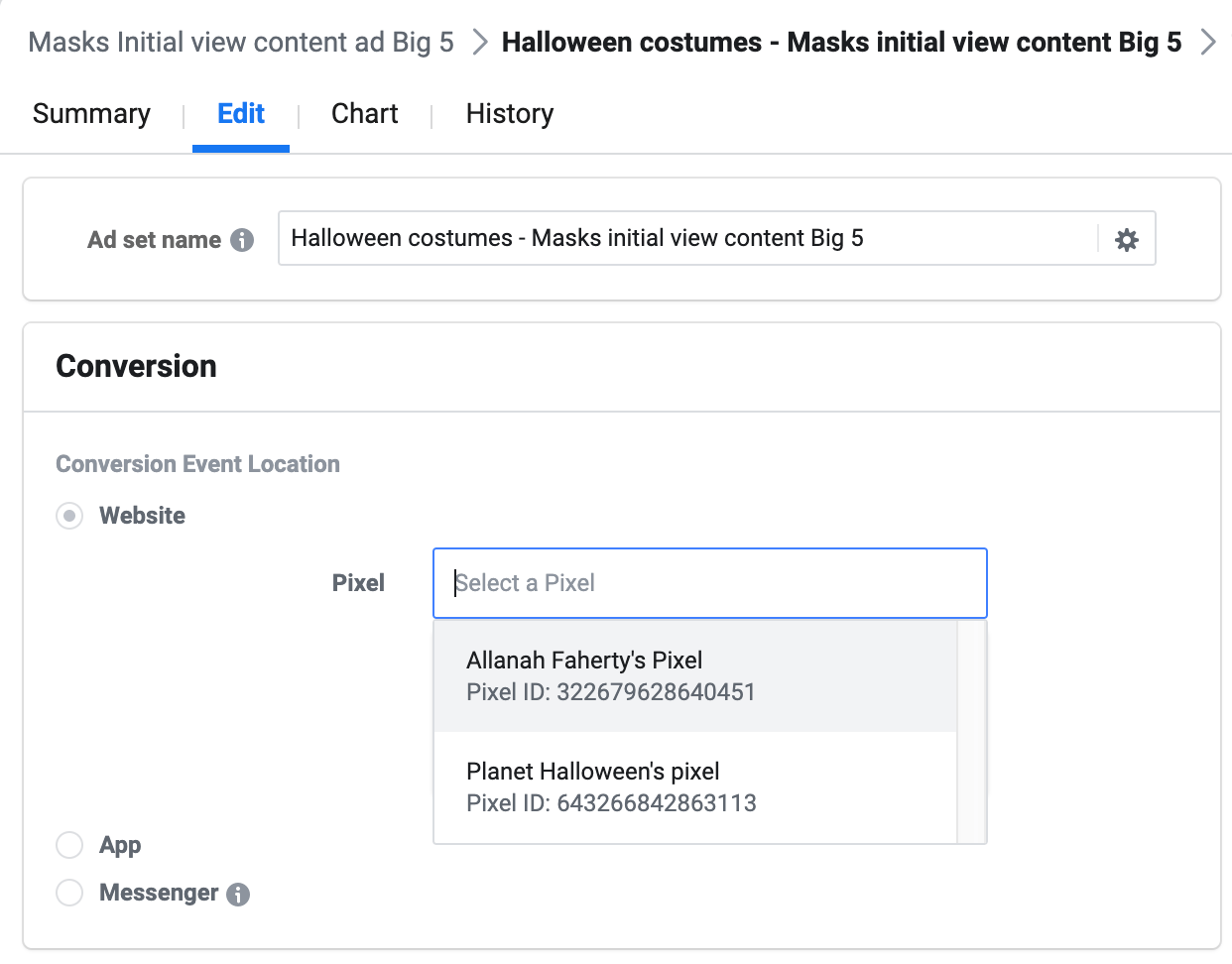Open Masks Initial view content ad Big 5 breadcrumb
Viewport: 1232px width, 964px height.
pyautogui.click(x=240, y=42)
